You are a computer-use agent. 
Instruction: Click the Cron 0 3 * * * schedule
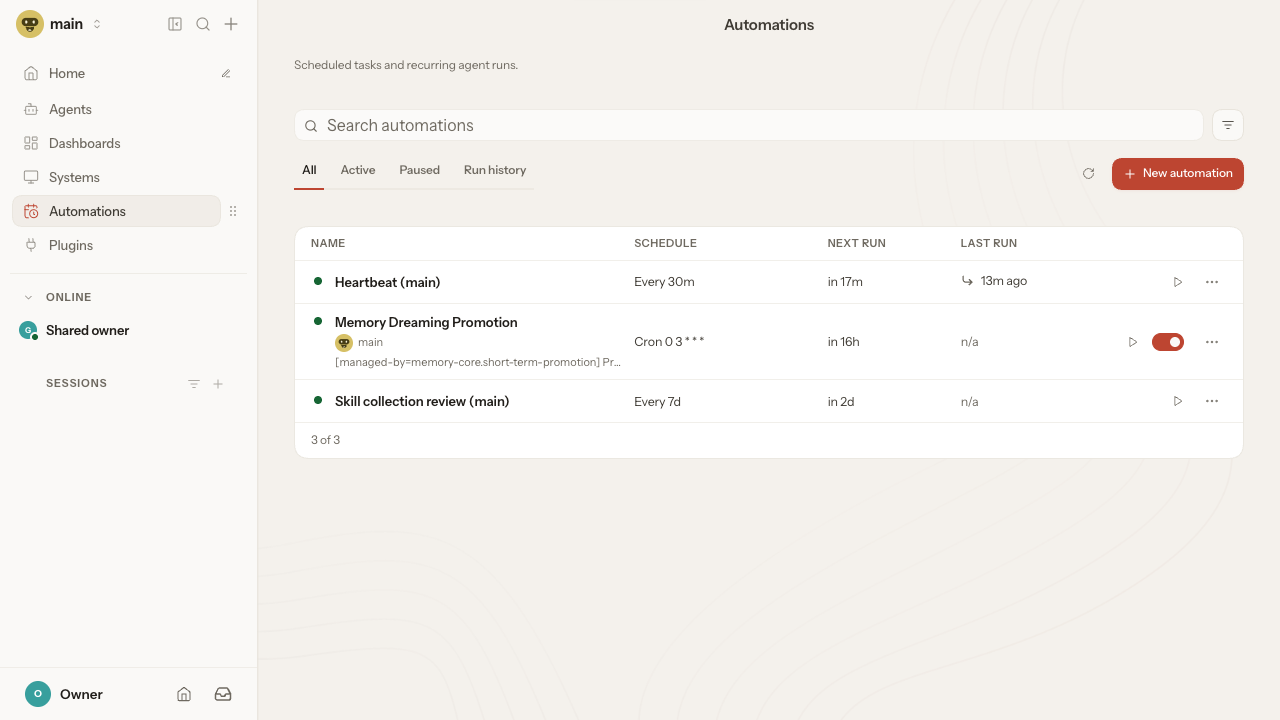pos(669,342)
